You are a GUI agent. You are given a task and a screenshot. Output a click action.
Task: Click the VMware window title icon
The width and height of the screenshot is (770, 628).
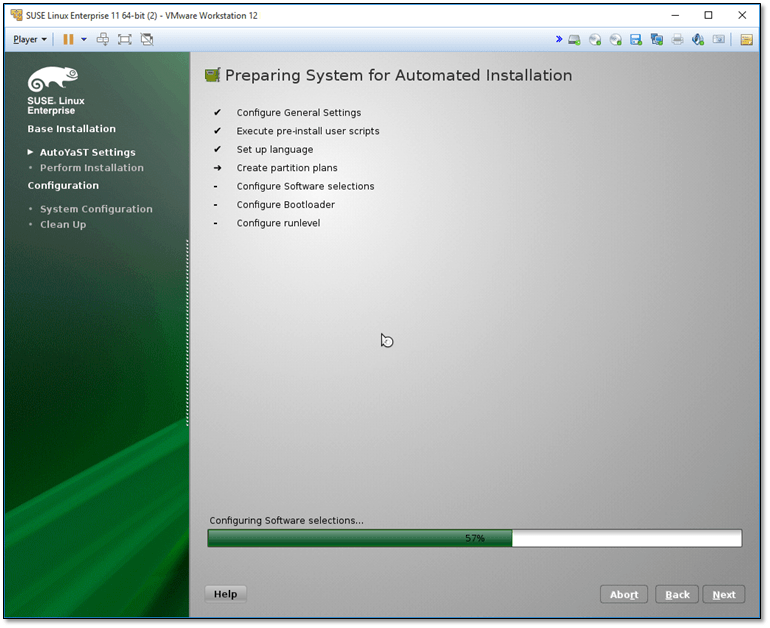coord(17,15)
